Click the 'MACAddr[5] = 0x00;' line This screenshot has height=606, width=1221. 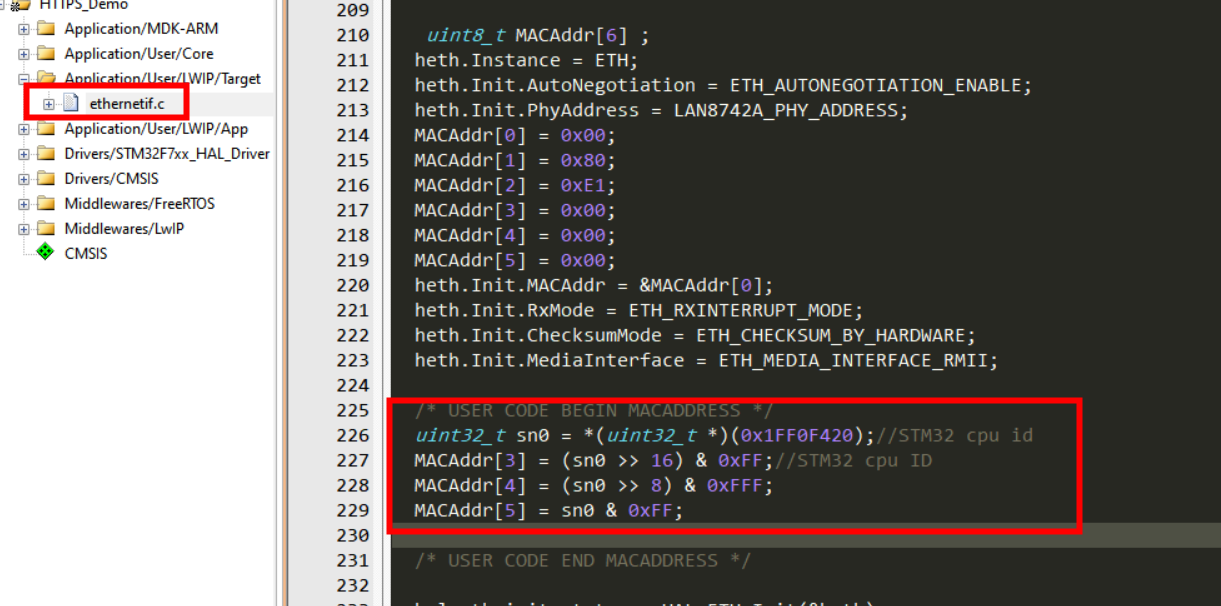click(515, 260)
